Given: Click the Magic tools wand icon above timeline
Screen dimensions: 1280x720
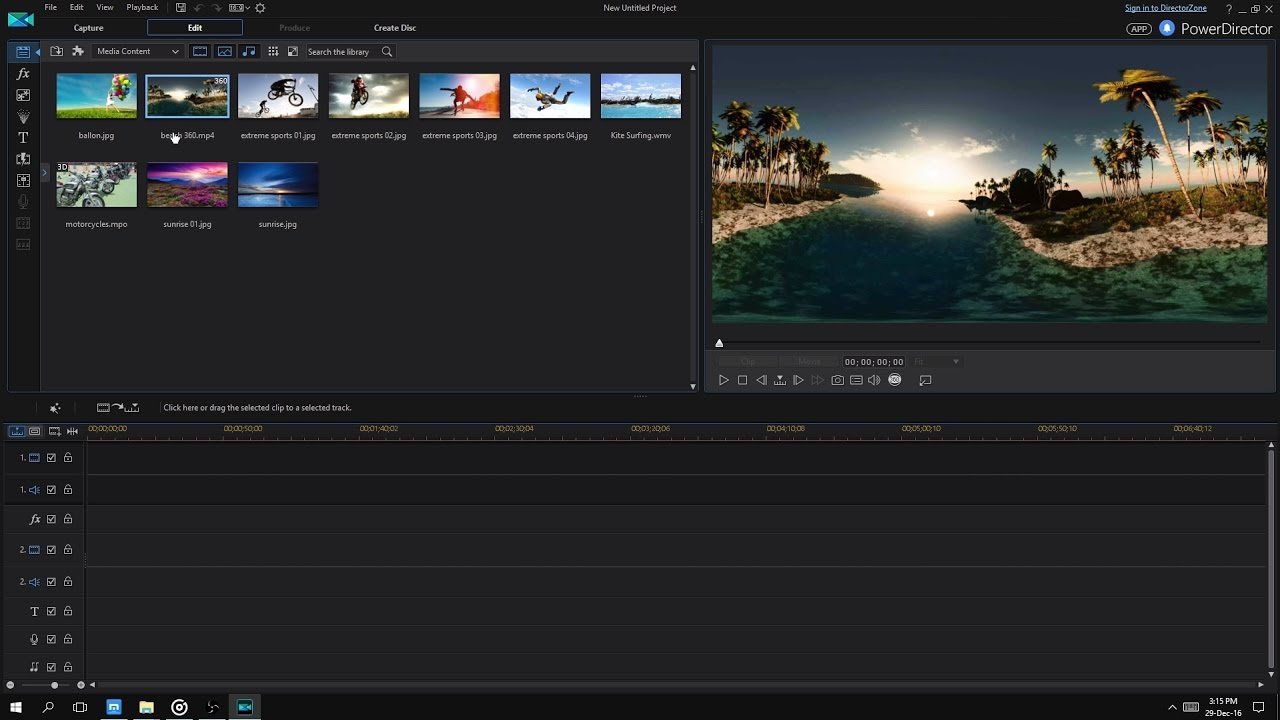Looking at the screenshot, I should (55, 408).
